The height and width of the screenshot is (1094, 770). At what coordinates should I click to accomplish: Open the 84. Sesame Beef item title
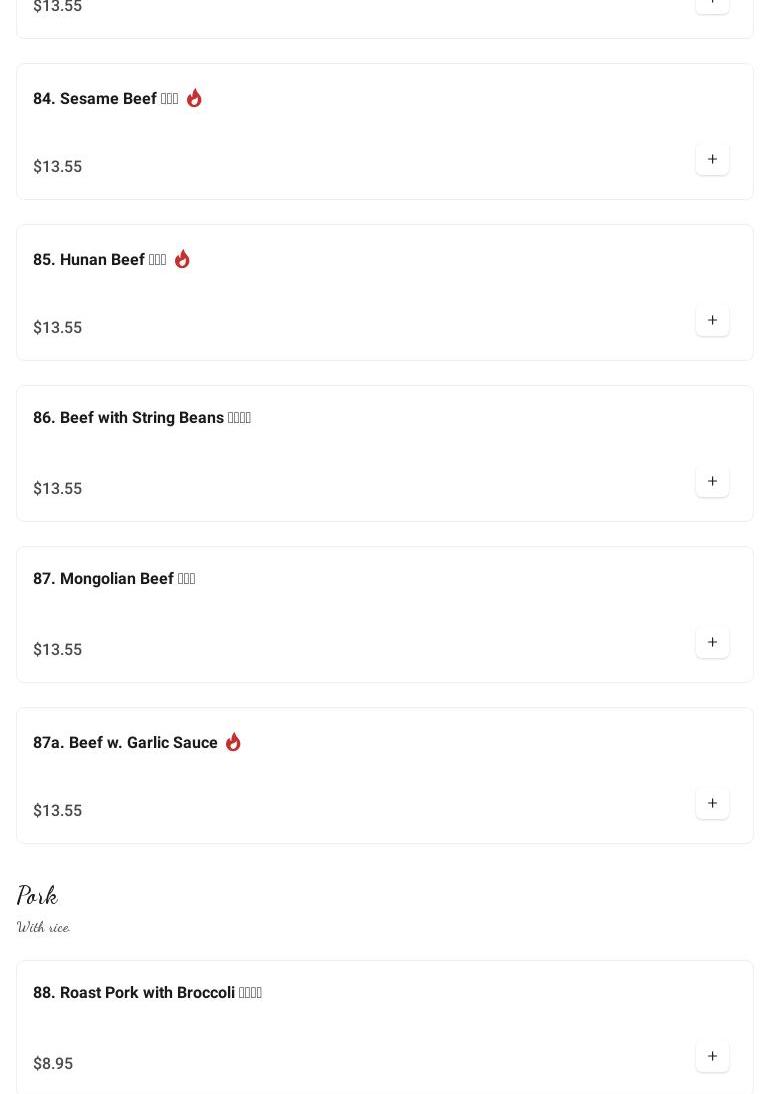[106, 99]
